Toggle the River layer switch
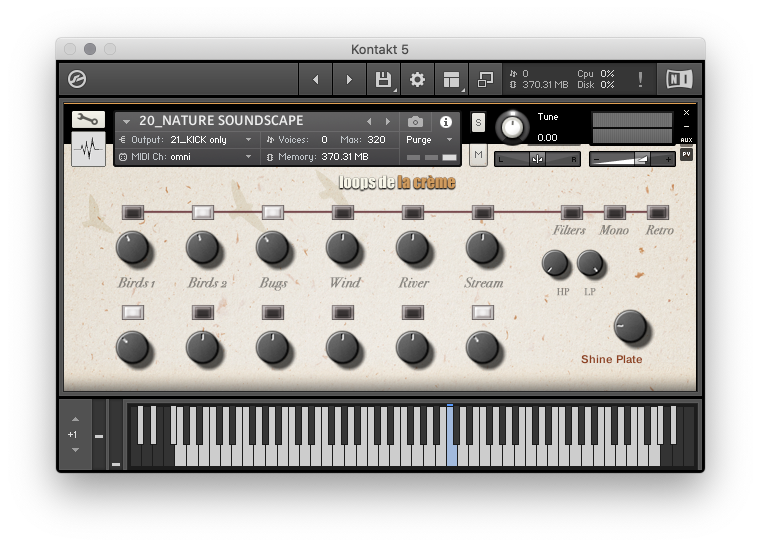The height and width of the screenshot is (547, 761). point(413,212)
